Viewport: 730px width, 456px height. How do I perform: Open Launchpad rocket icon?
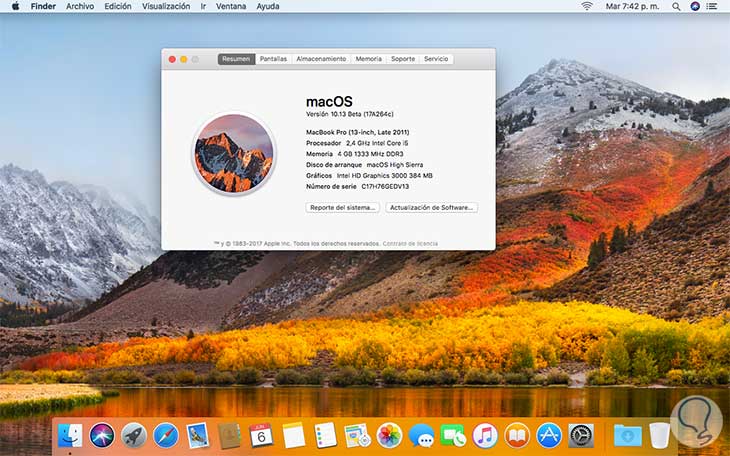point(134,436)
